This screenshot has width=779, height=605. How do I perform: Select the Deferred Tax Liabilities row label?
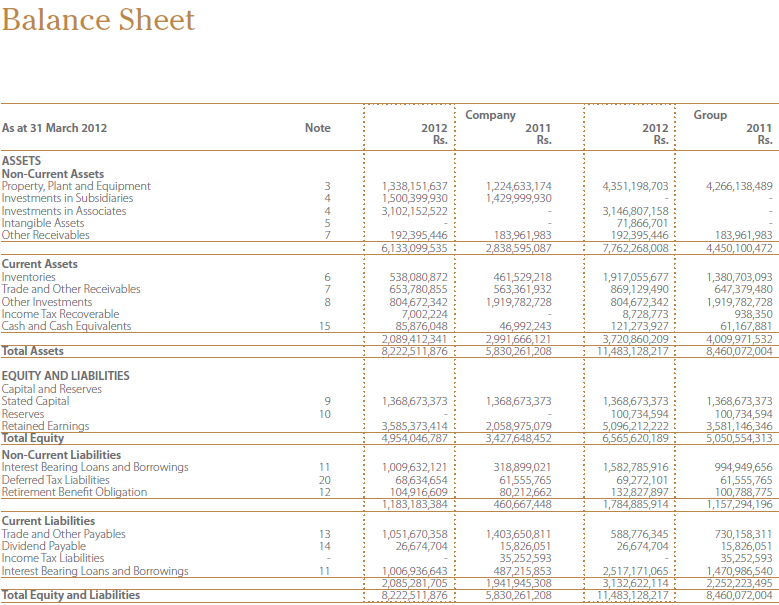[x=56, y=480]
